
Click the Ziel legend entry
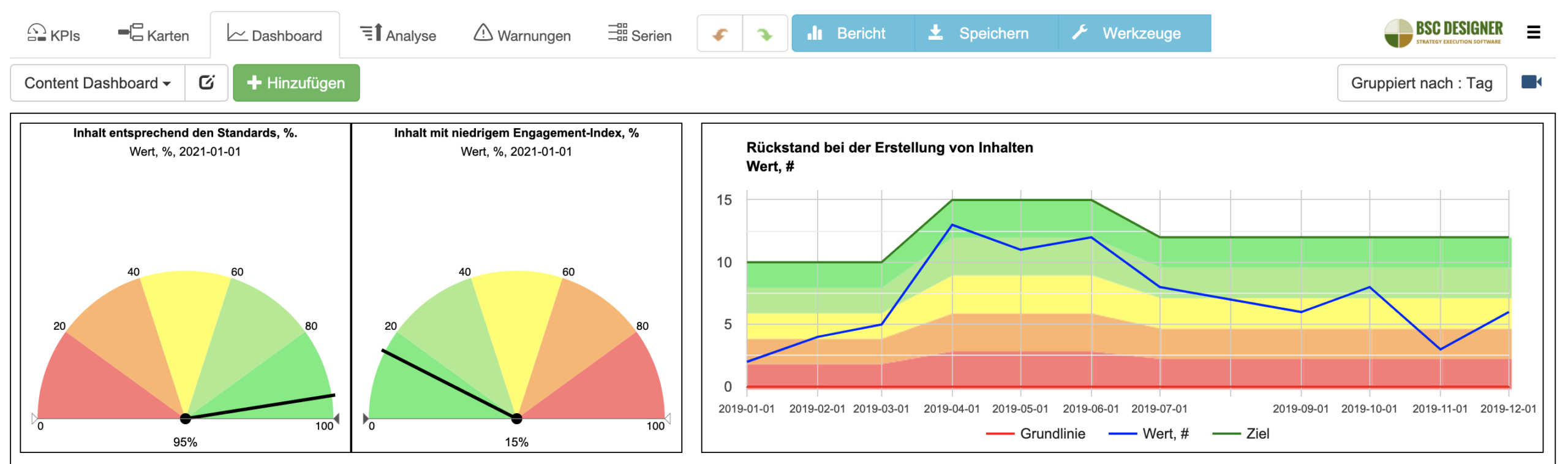(x=1241, y=433)
